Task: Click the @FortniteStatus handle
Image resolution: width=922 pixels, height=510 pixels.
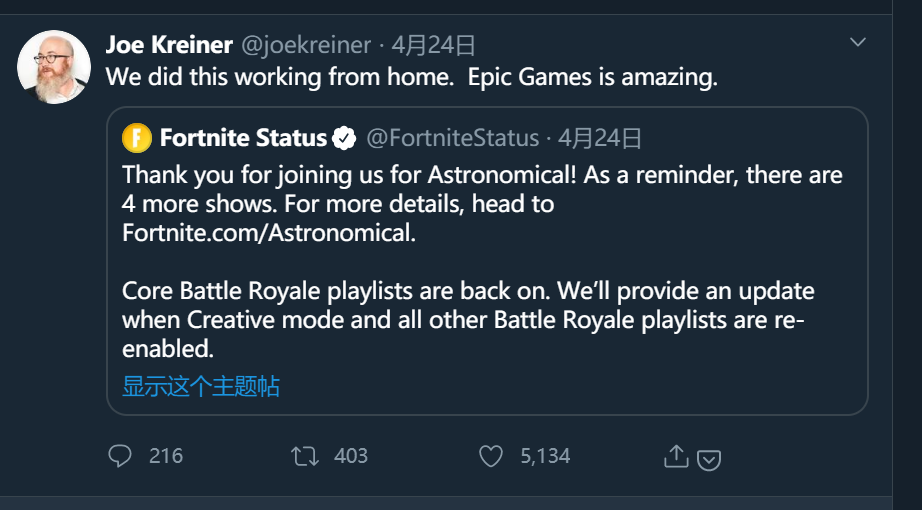Action: [452, 137]
